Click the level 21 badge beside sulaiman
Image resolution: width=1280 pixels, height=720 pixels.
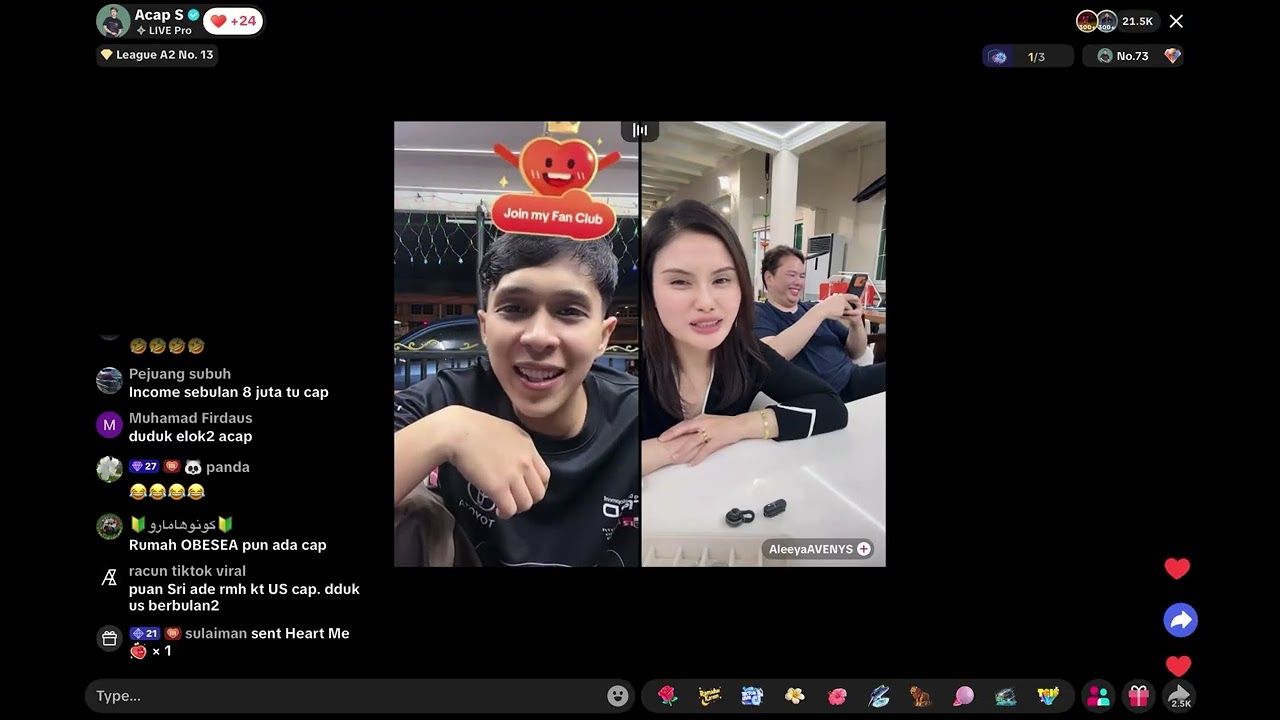(145, 633)
